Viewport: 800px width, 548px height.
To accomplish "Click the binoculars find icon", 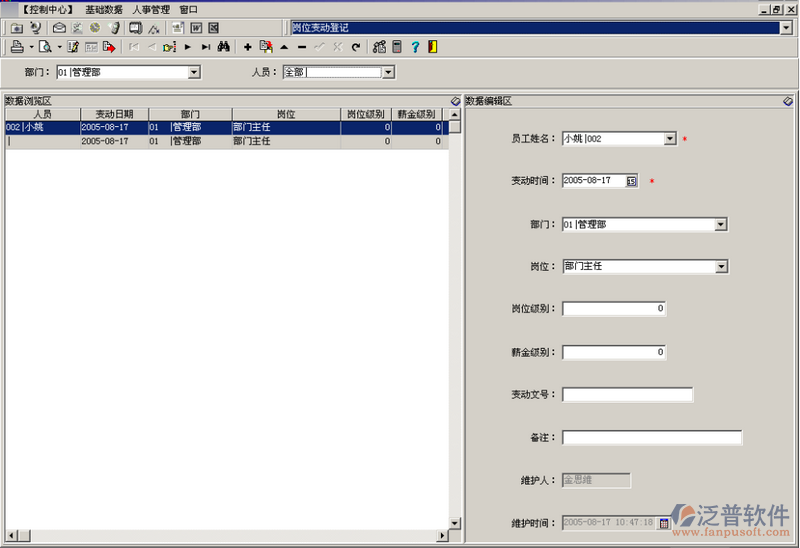I will click(224, 47).
